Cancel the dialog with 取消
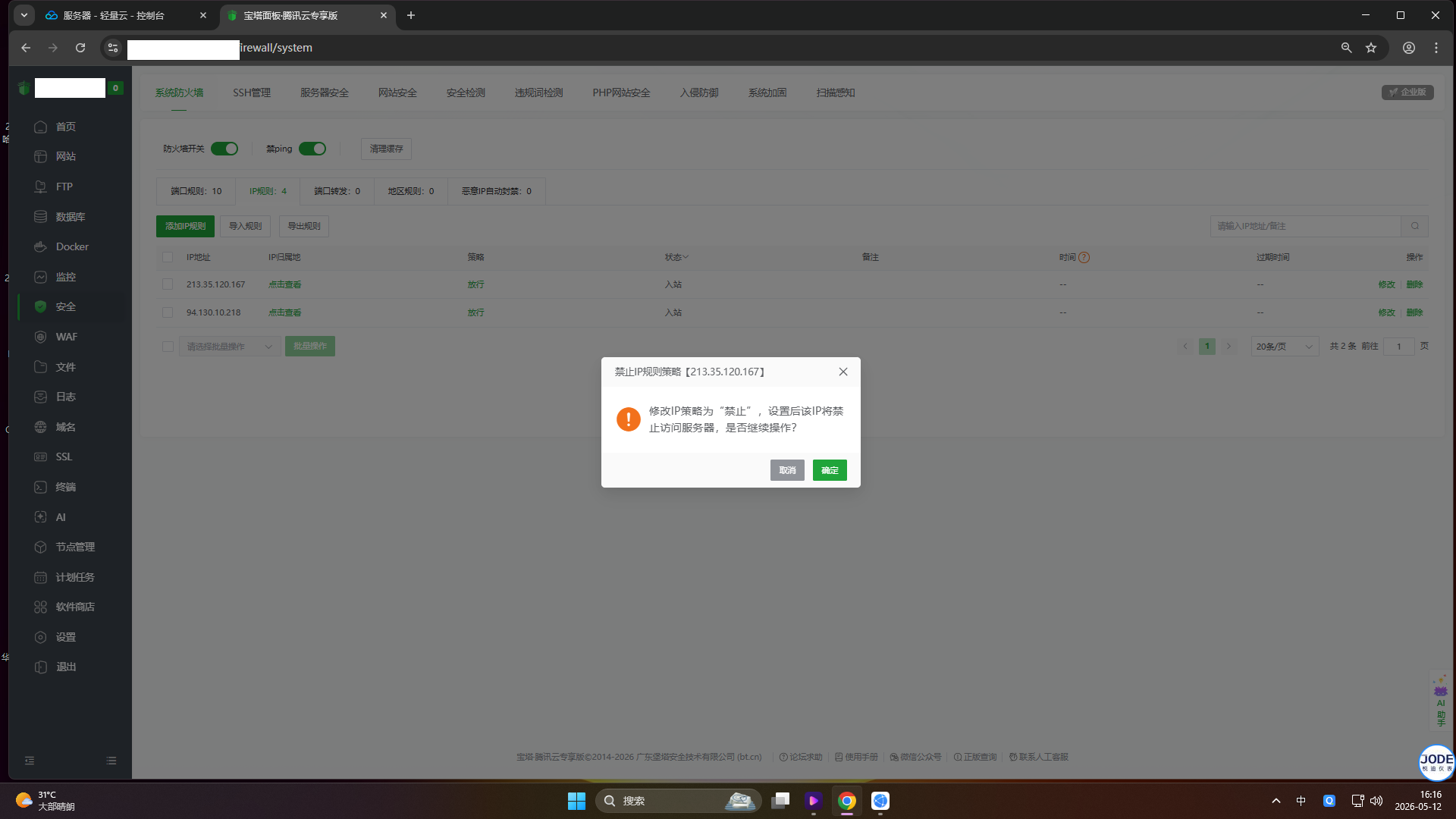 coord(787,470)
